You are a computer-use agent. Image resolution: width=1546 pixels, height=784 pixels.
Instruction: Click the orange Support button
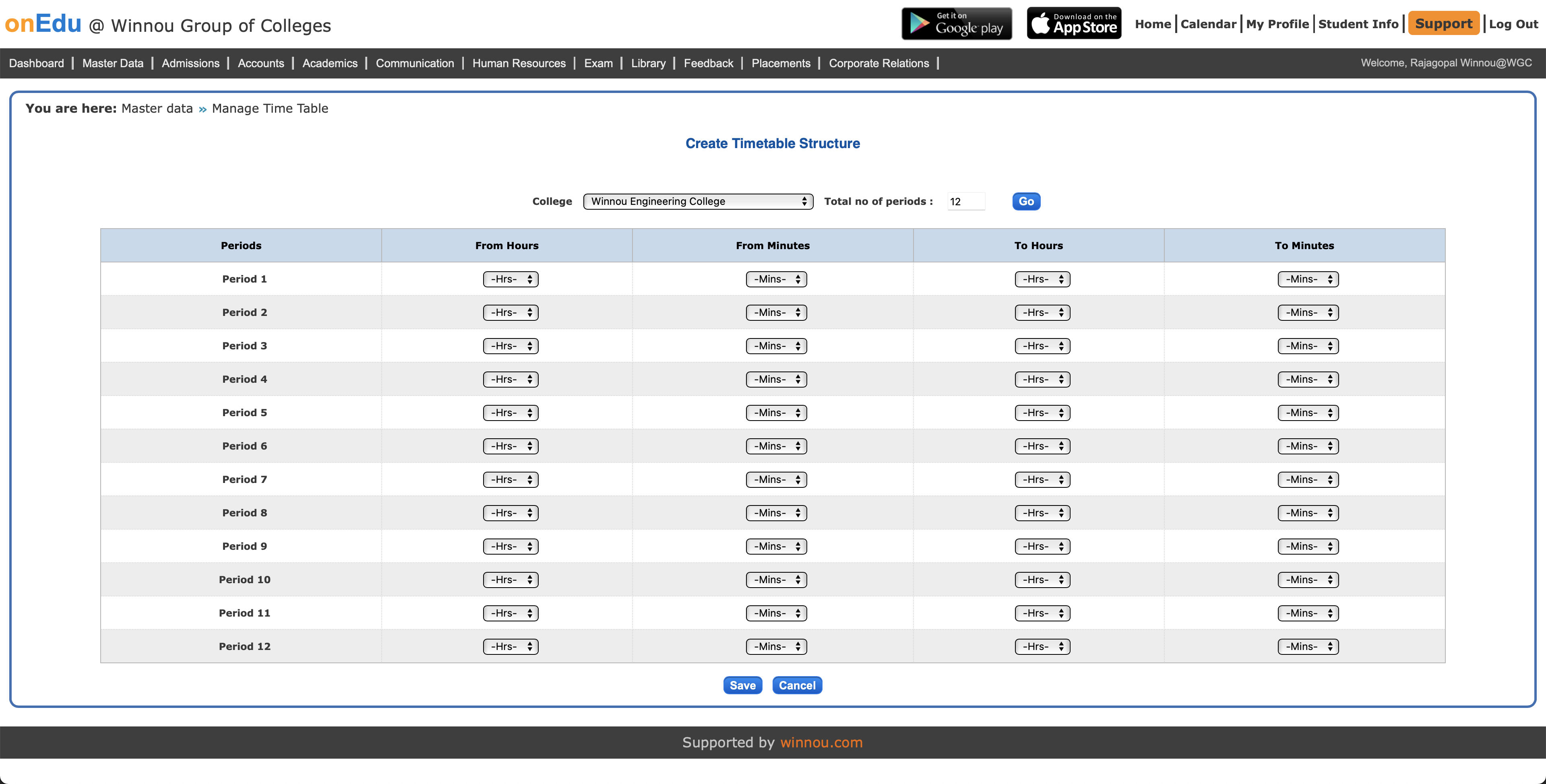click(1443, 24)
